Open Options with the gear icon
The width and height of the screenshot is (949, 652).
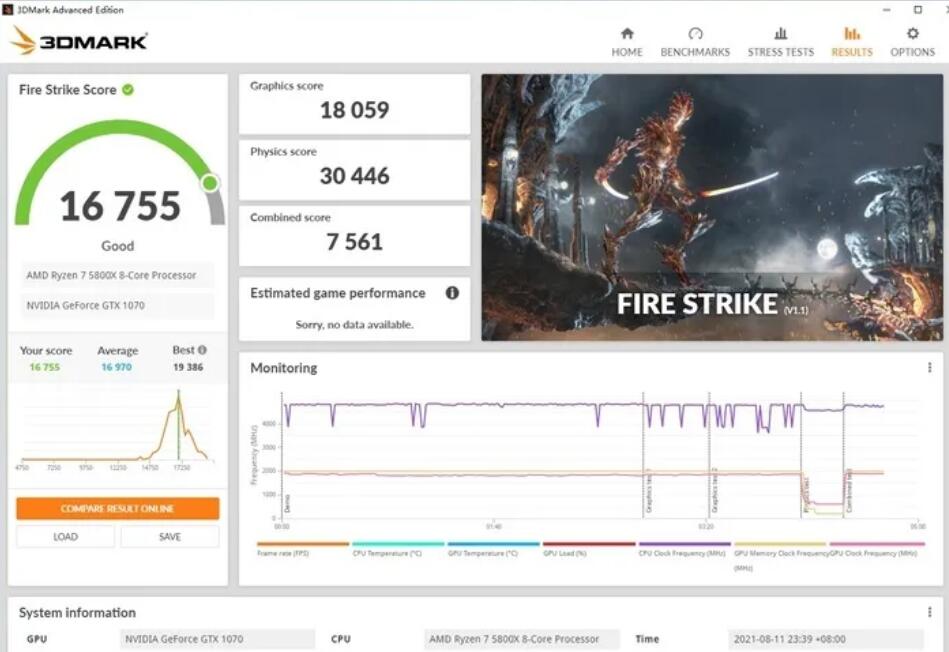[912, 33]
